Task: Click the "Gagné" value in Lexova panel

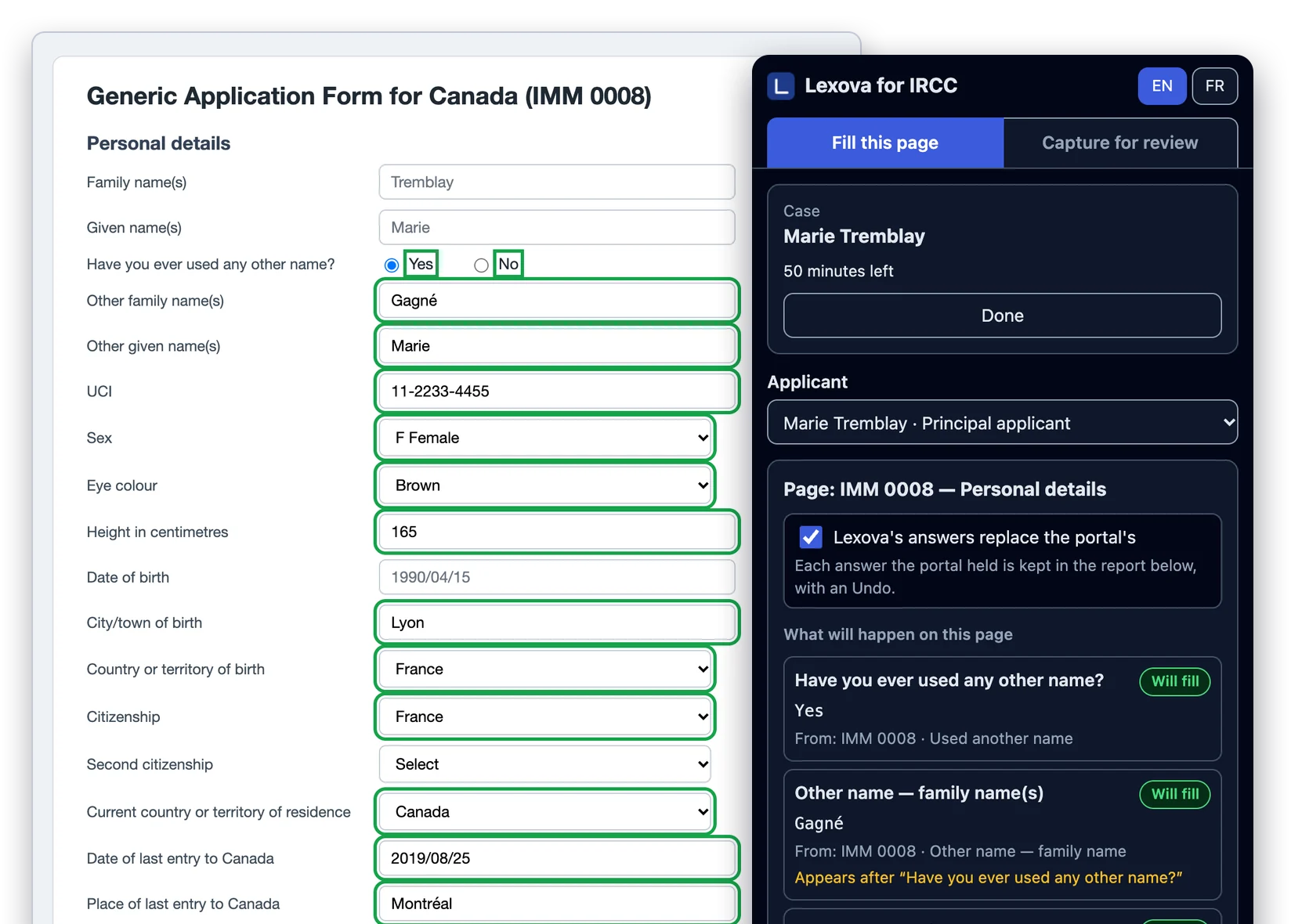Action: 819,823
